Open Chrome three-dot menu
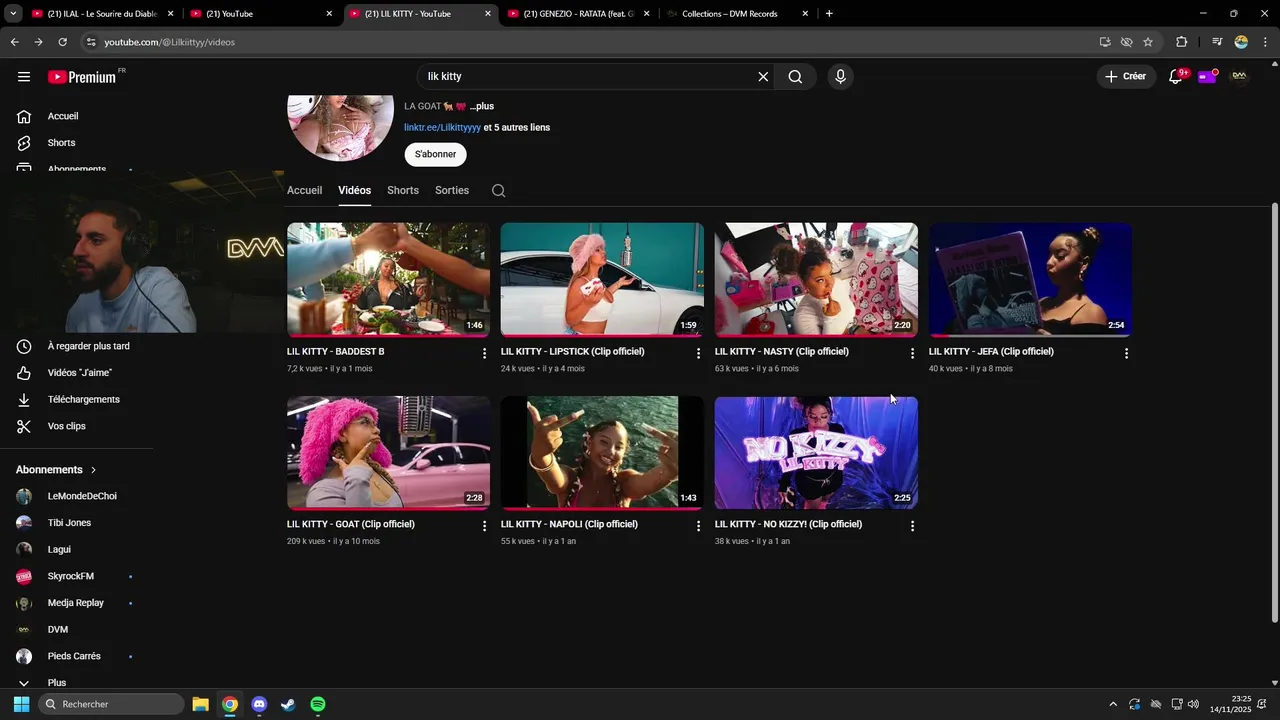Image resolution: width=1280 pixels, height=720 pixels. (1266, 42)
